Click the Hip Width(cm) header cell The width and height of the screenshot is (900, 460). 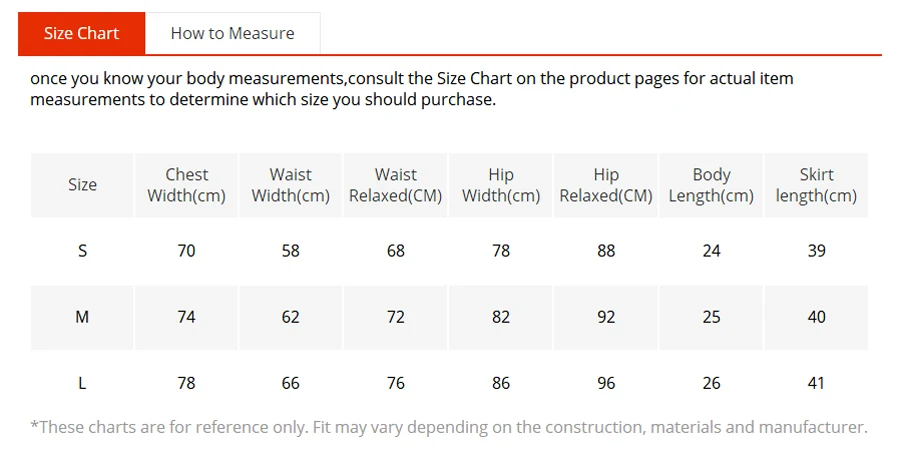point(501,185)
